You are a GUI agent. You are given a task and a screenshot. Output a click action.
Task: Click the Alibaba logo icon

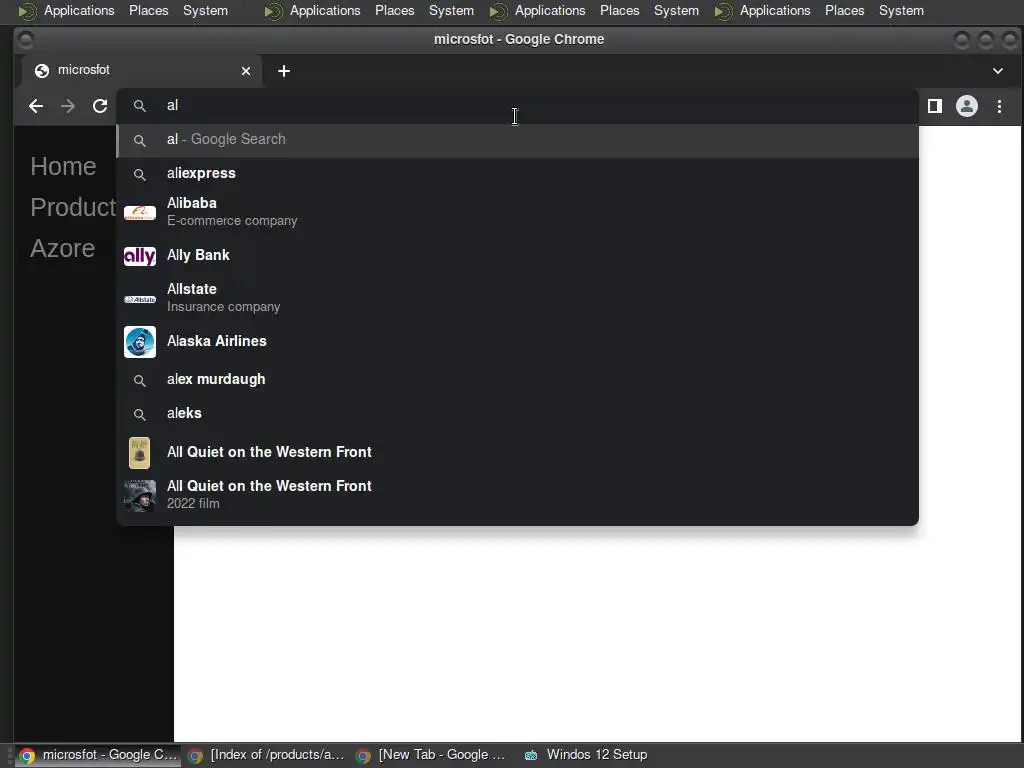pos(140,212)
